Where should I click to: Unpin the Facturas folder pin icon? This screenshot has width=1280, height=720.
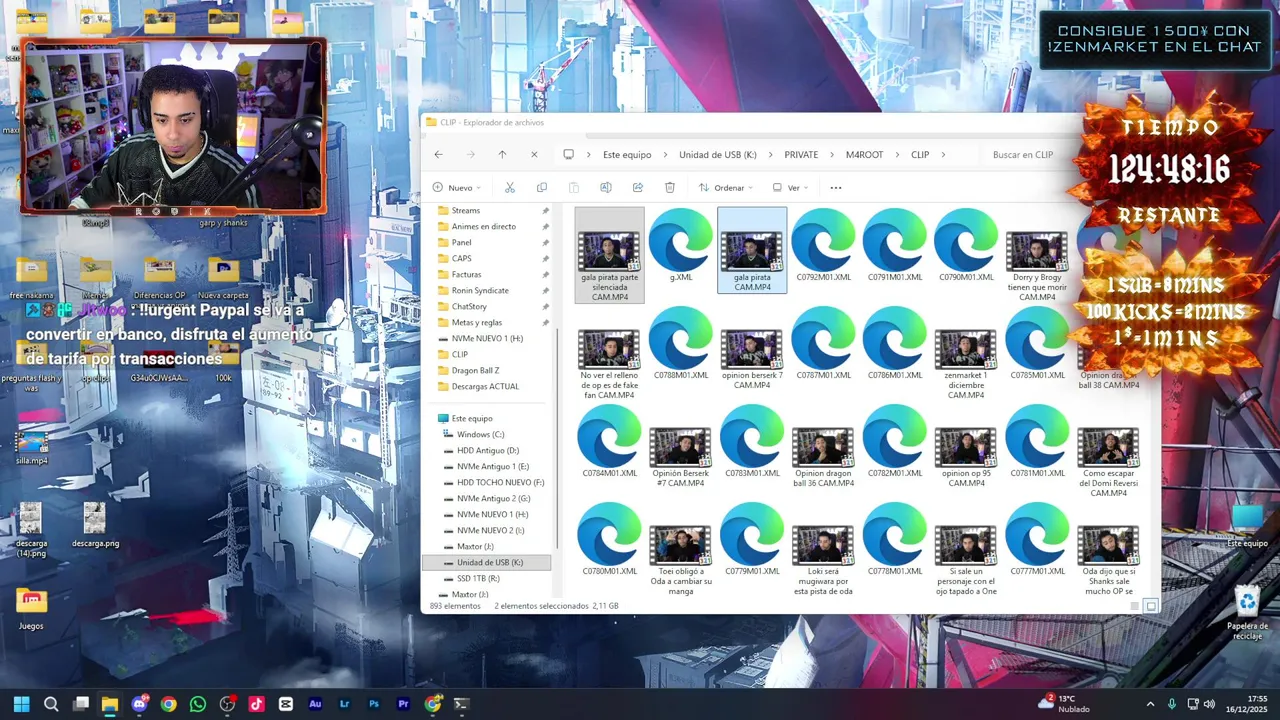point(545,275)
